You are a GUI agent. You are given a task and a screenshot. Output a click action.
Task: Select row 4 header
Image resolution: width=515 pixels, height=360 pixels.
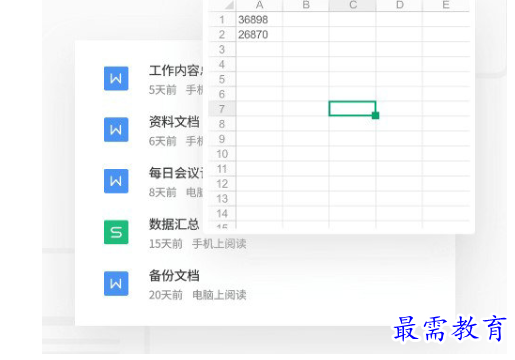point(222,64)
